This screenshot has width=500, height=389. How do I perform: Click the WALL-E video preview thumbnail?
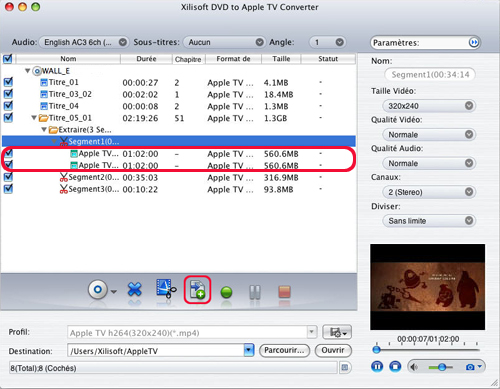click(427, 287)
